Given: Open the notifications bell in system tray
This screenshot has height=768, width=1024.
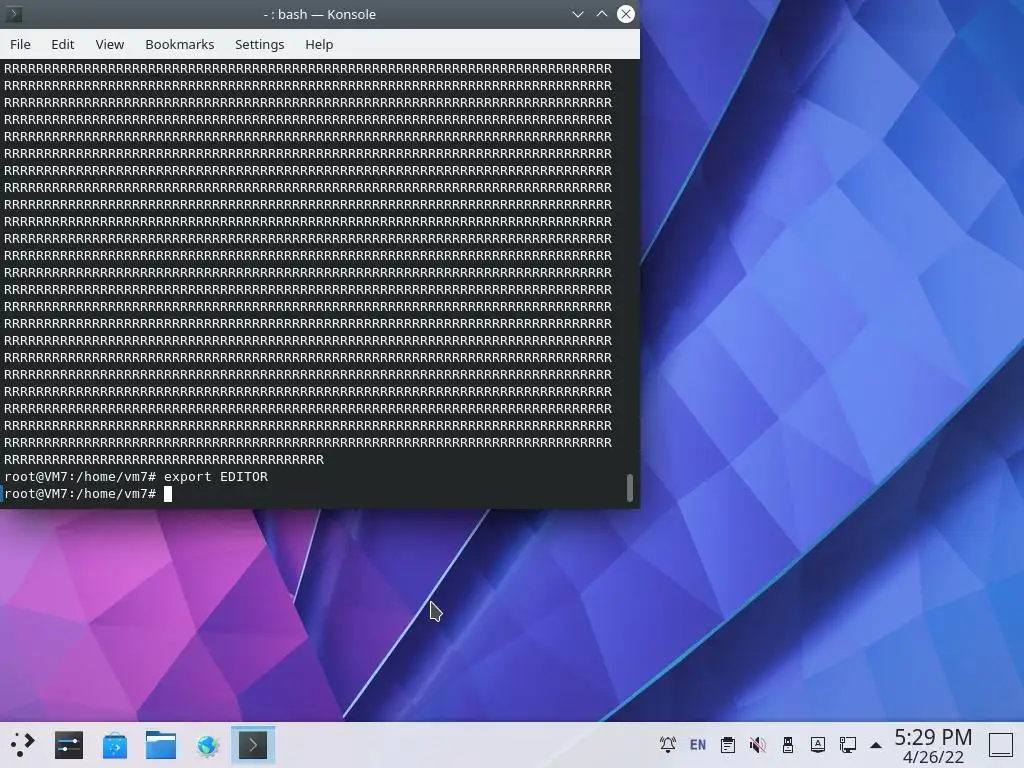Looking at the screenshot, I should pos(667,744).
